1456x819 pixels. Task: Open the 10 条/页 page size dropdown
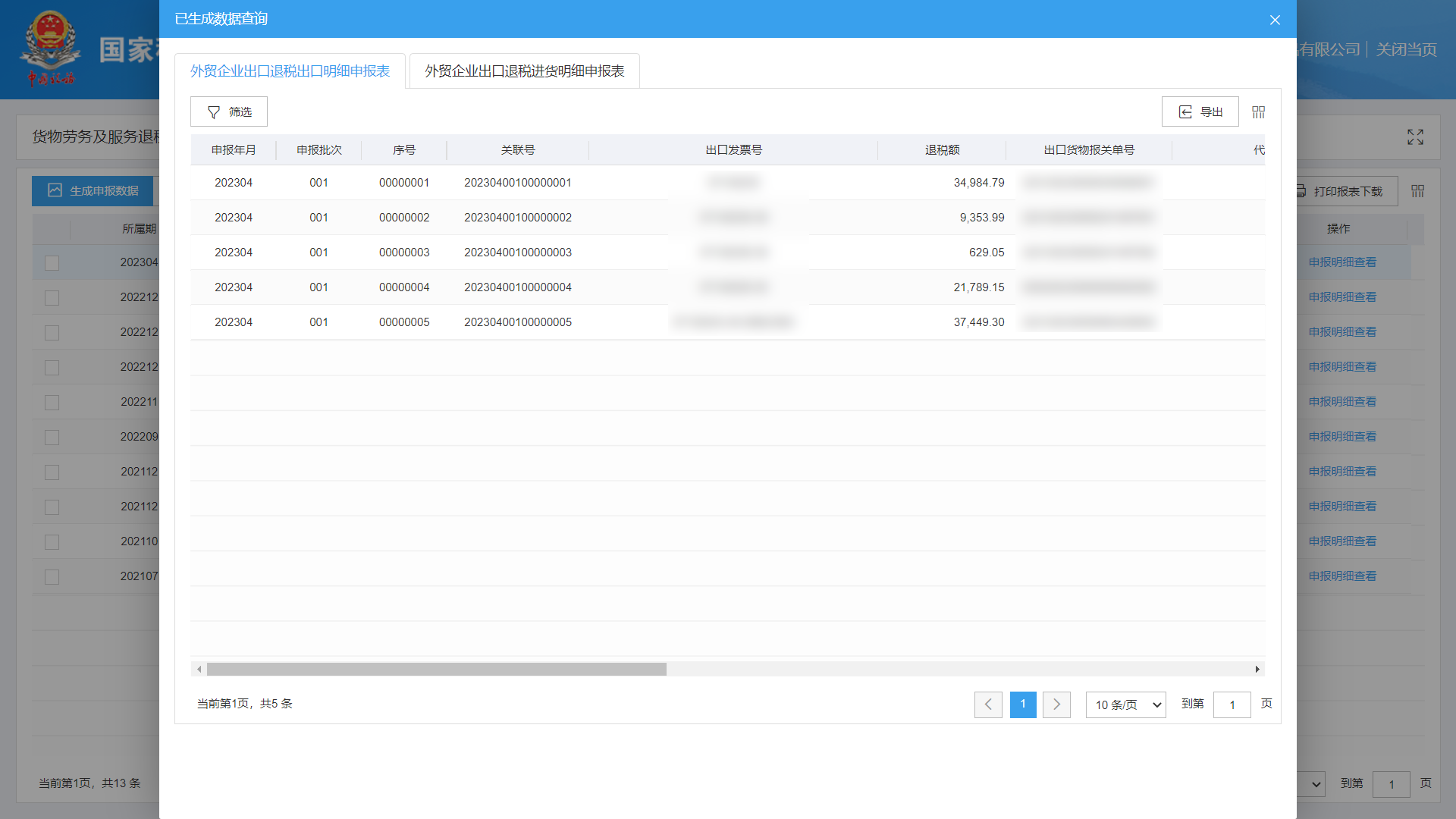[x=1125, y=704]
